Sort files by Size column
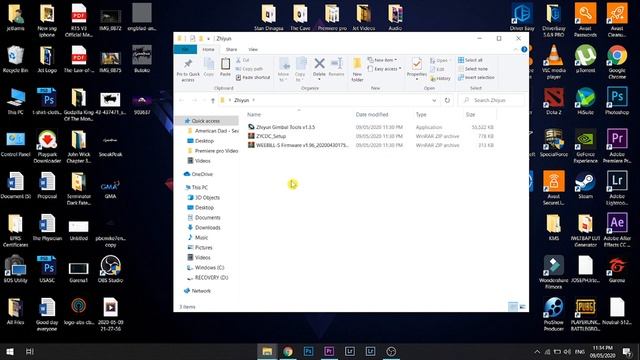This screenshot has height=360, width=640. [470, 115]
